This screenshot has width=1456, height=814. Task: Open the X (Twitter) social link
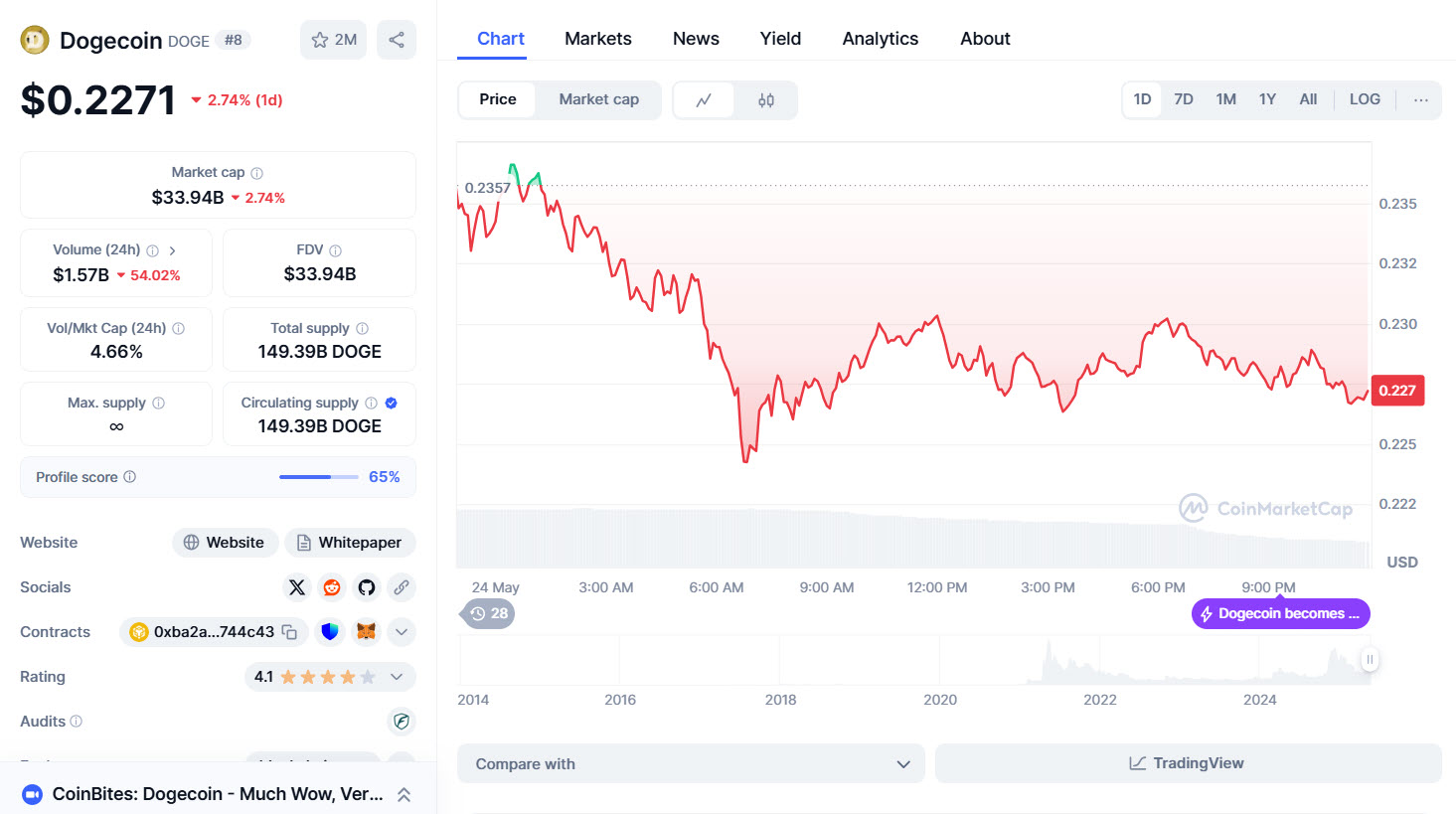point(297,587)
